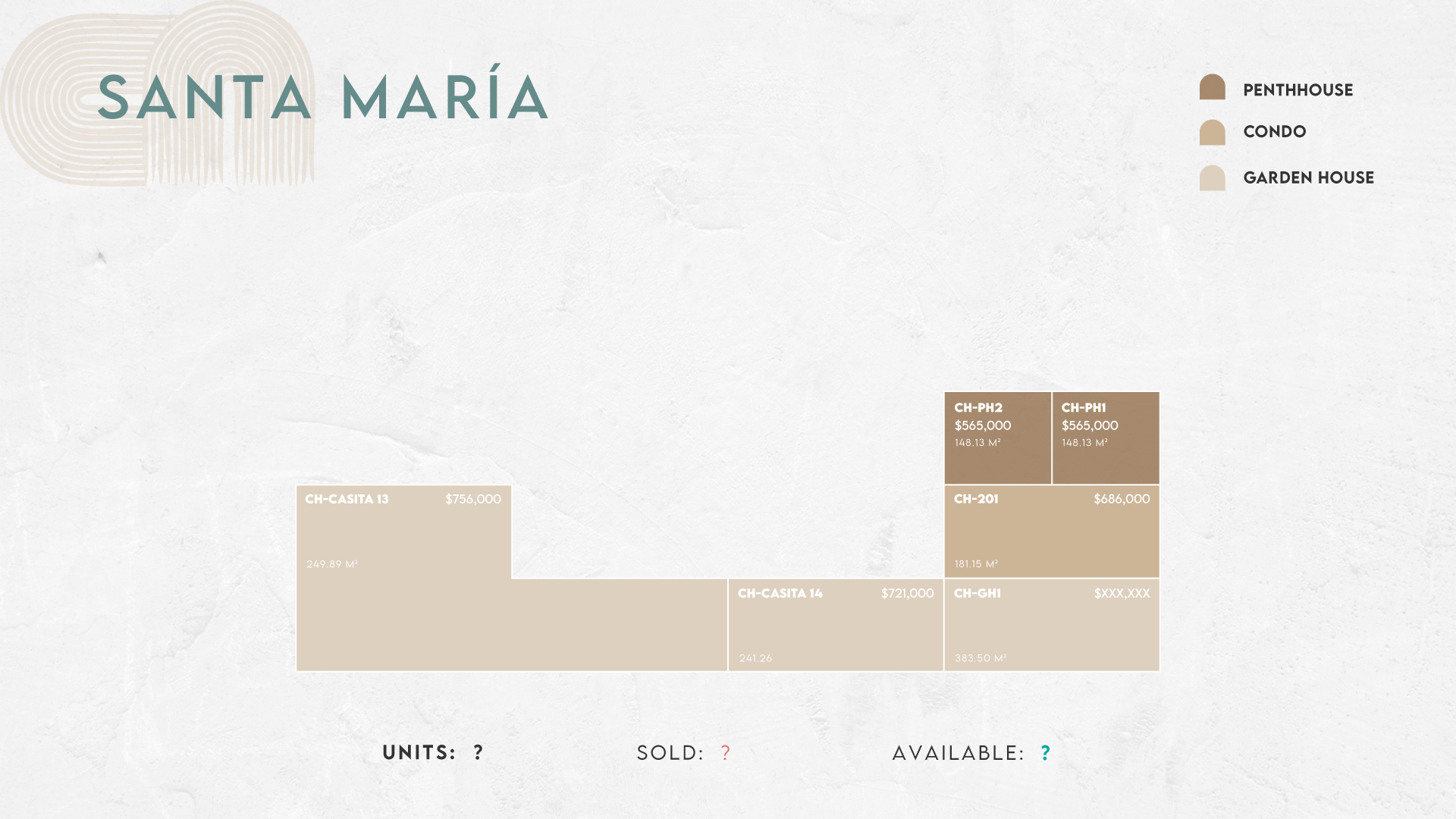Click the $686,000 price on CH-201
The width and height of the screenshot is (1456, 819).
point(1122,499)
